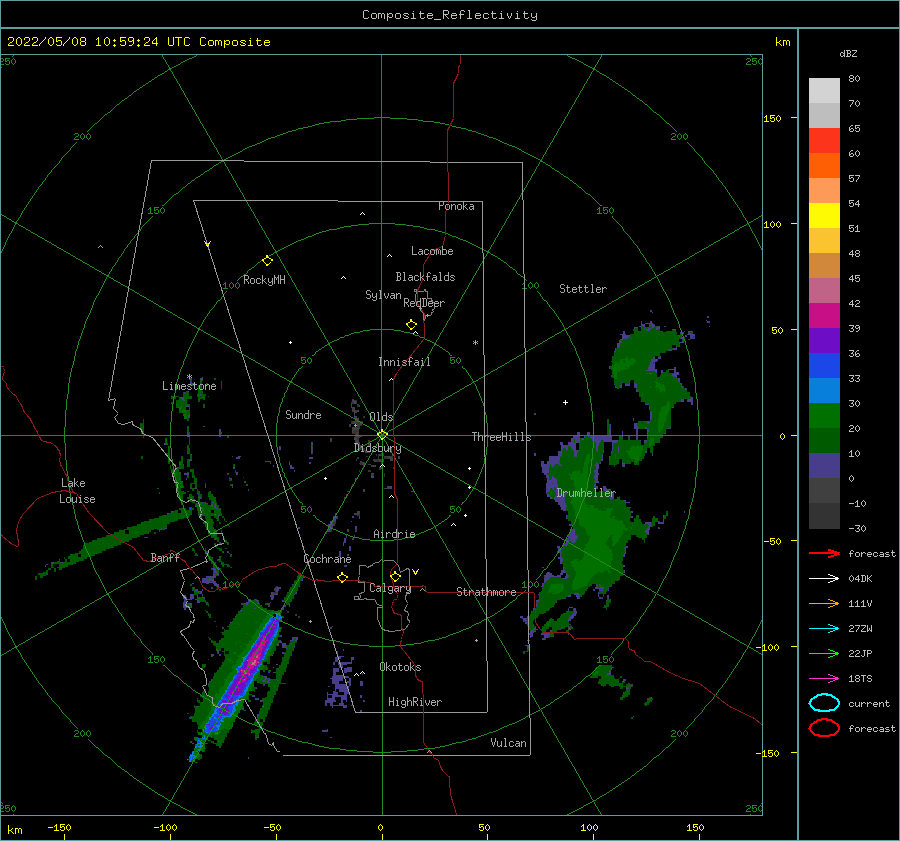Click the Stettler city label
The height and width of the screenshot is (841, 900).
tap(583, 289)
